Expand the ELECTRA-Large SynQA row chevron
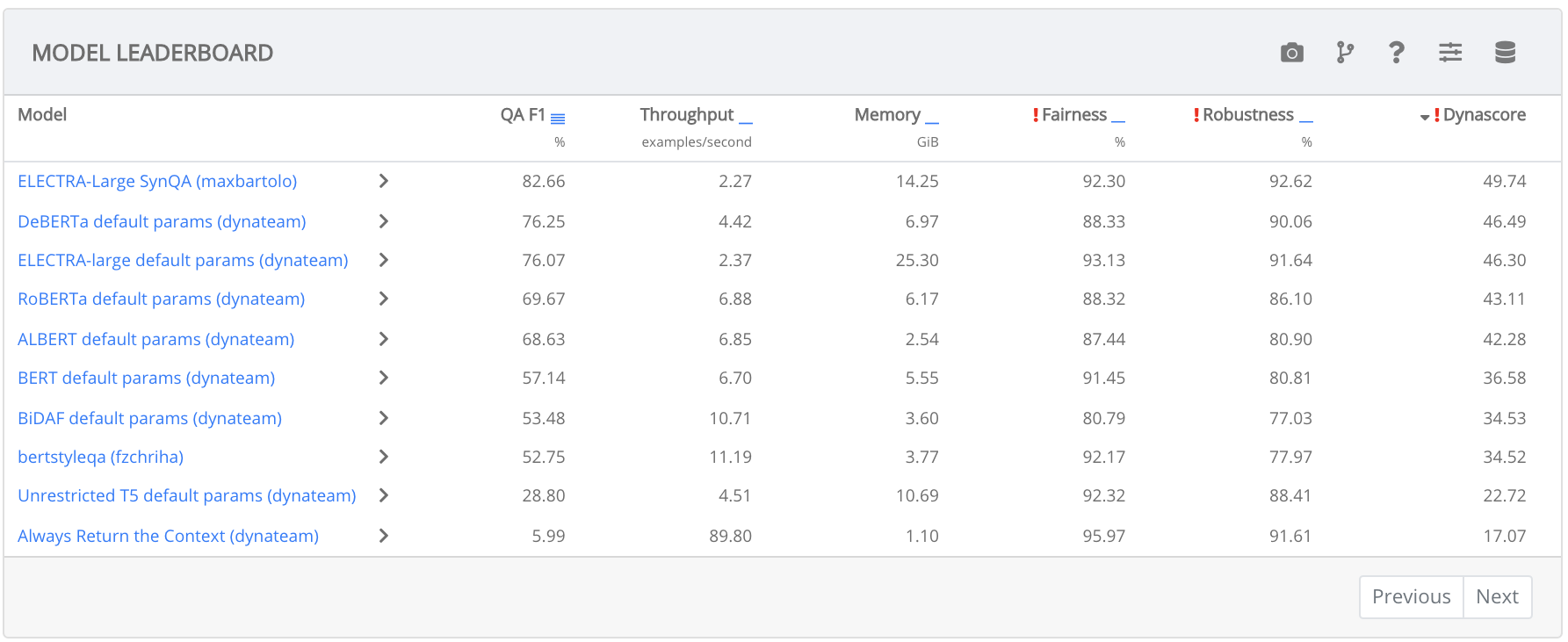Image resolution: width=1568 pixels, height=642 pixels. tap(383, 181)
